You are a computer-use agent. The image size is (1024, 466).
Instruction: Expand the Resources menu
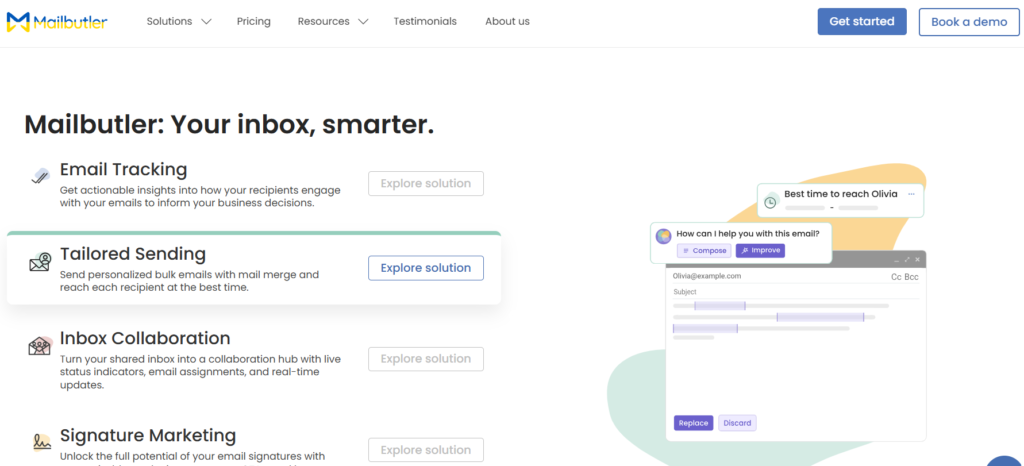[x=333, y=22]
